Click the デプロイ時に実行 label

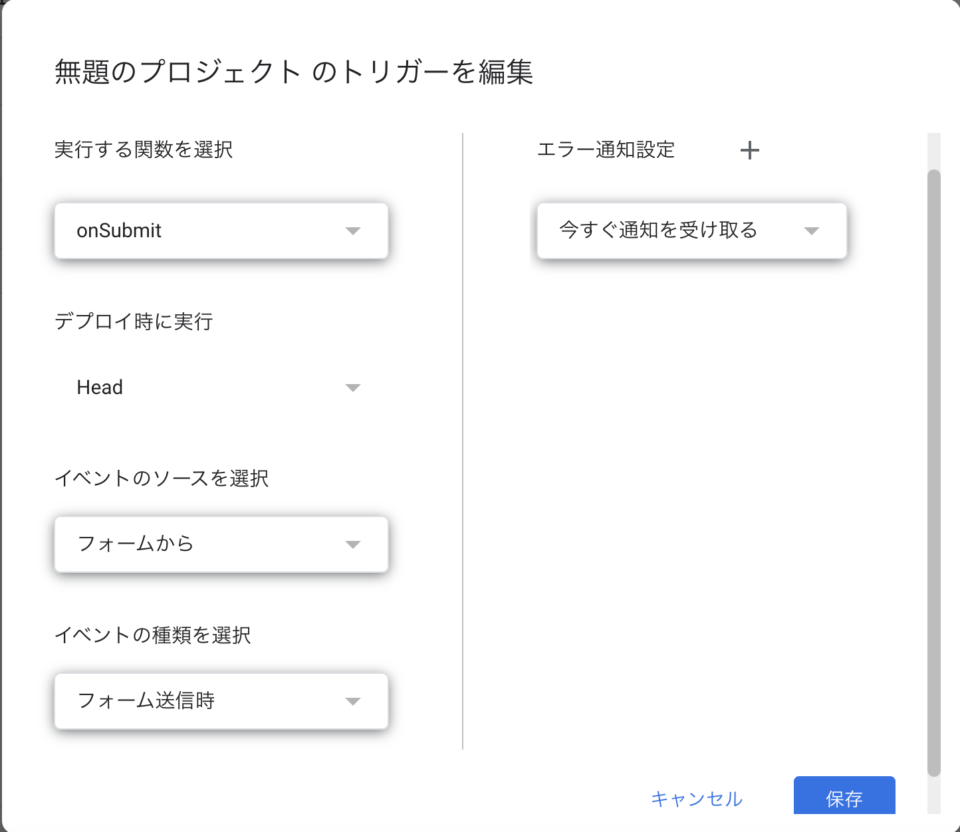click(x=133, y=321)
